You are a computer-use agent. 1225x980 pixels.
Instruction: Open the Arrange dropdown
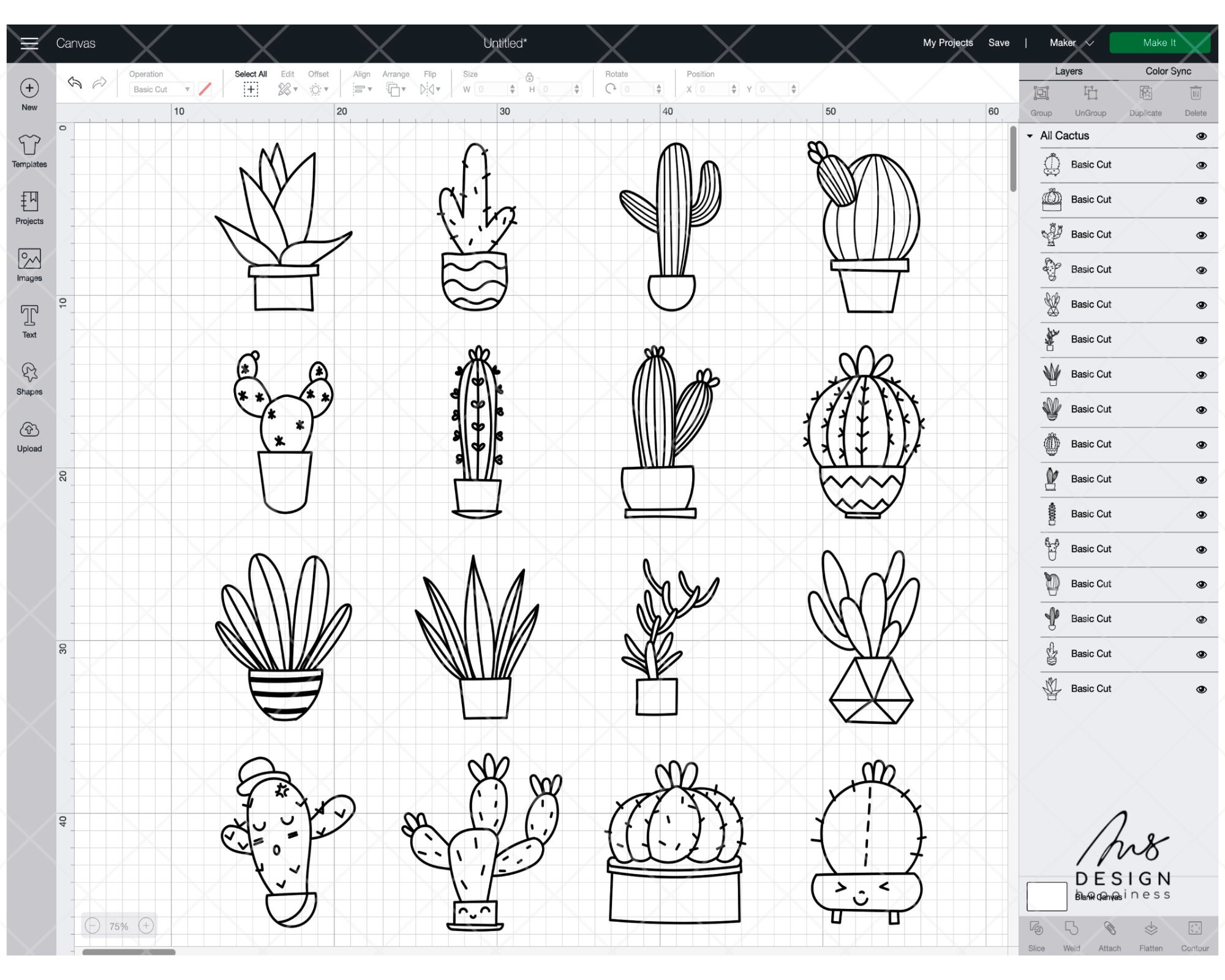(396, 89)
